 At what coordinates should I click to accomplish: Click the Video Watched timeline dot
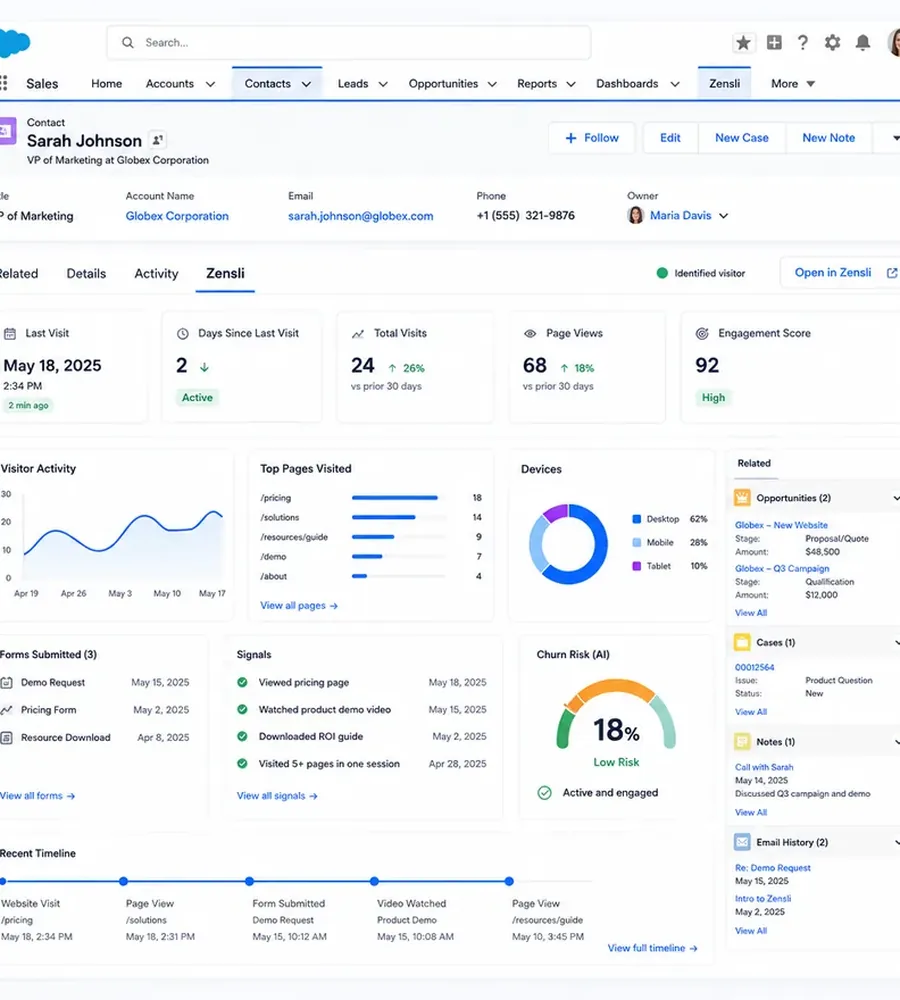374,881
